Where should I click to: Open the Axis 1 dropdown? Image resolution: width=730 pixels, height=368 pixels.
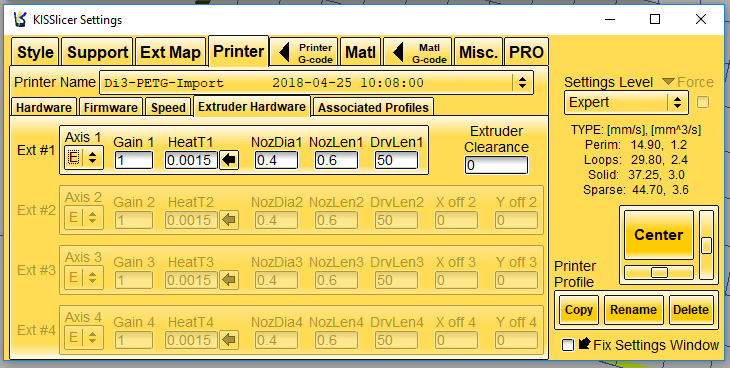84,157
